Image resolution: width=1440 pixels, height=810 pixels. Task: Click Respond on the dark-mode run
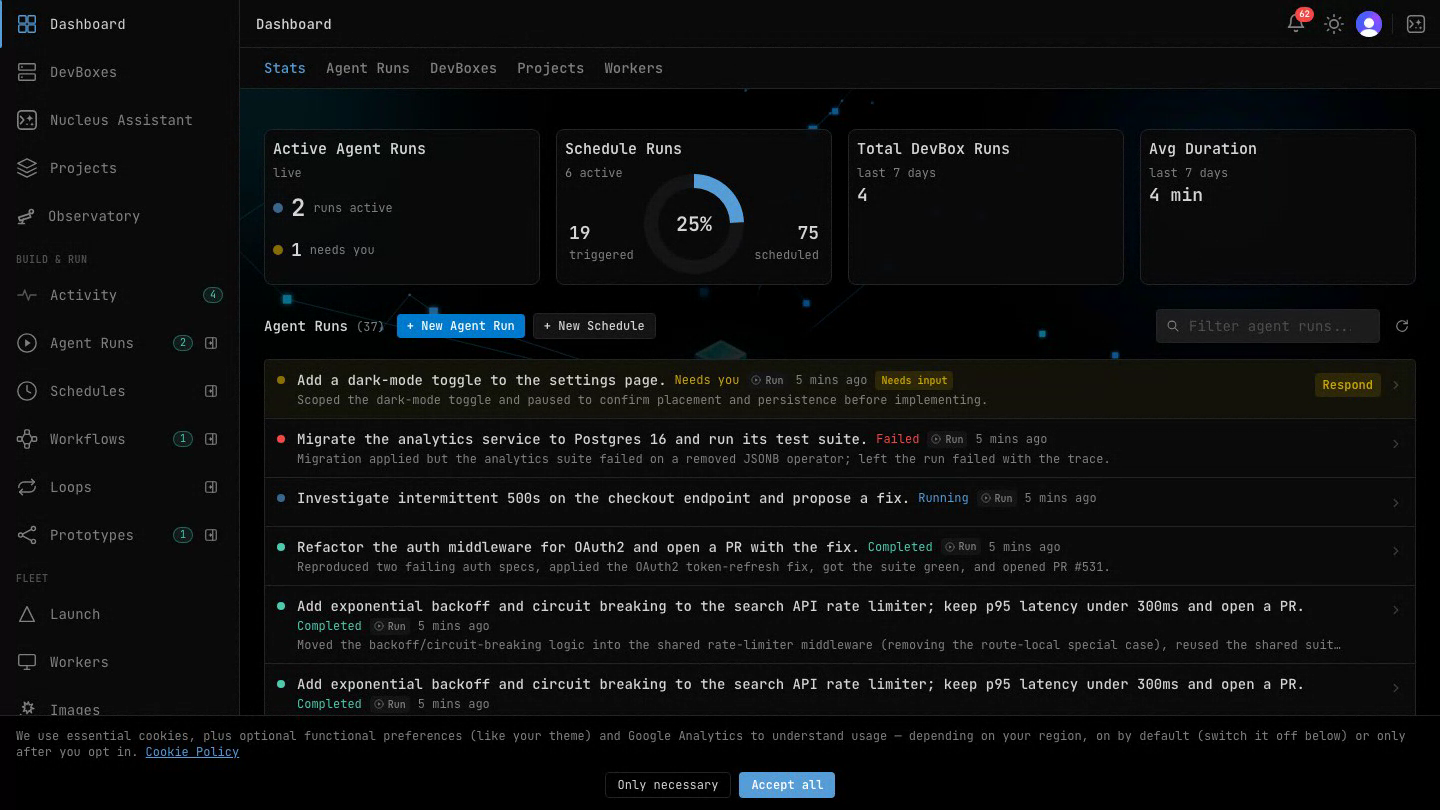pos(1347,385)
